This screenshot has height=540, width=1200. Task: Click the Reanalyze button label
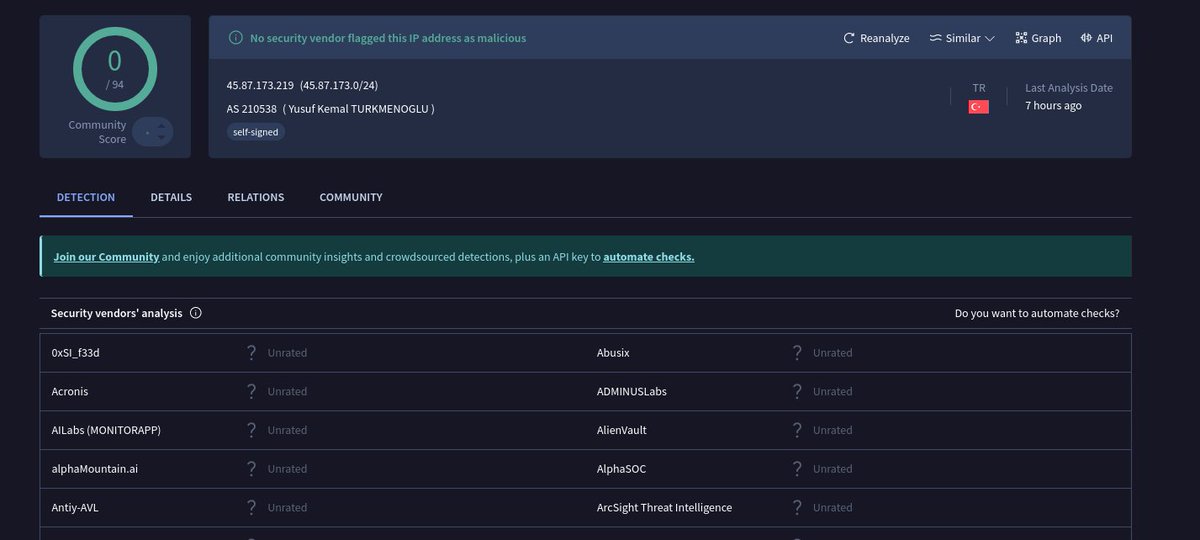(x=885, y=38)
